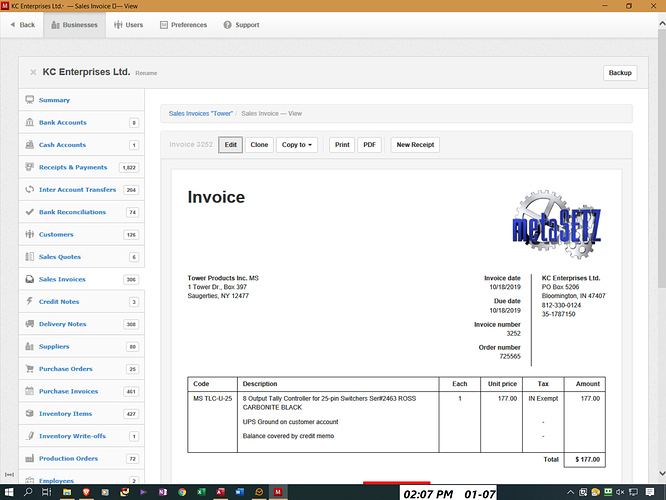The height and width of the screenshot is (500, 666).
Task: Click the Customers people icon
Action: pos(29,234)
